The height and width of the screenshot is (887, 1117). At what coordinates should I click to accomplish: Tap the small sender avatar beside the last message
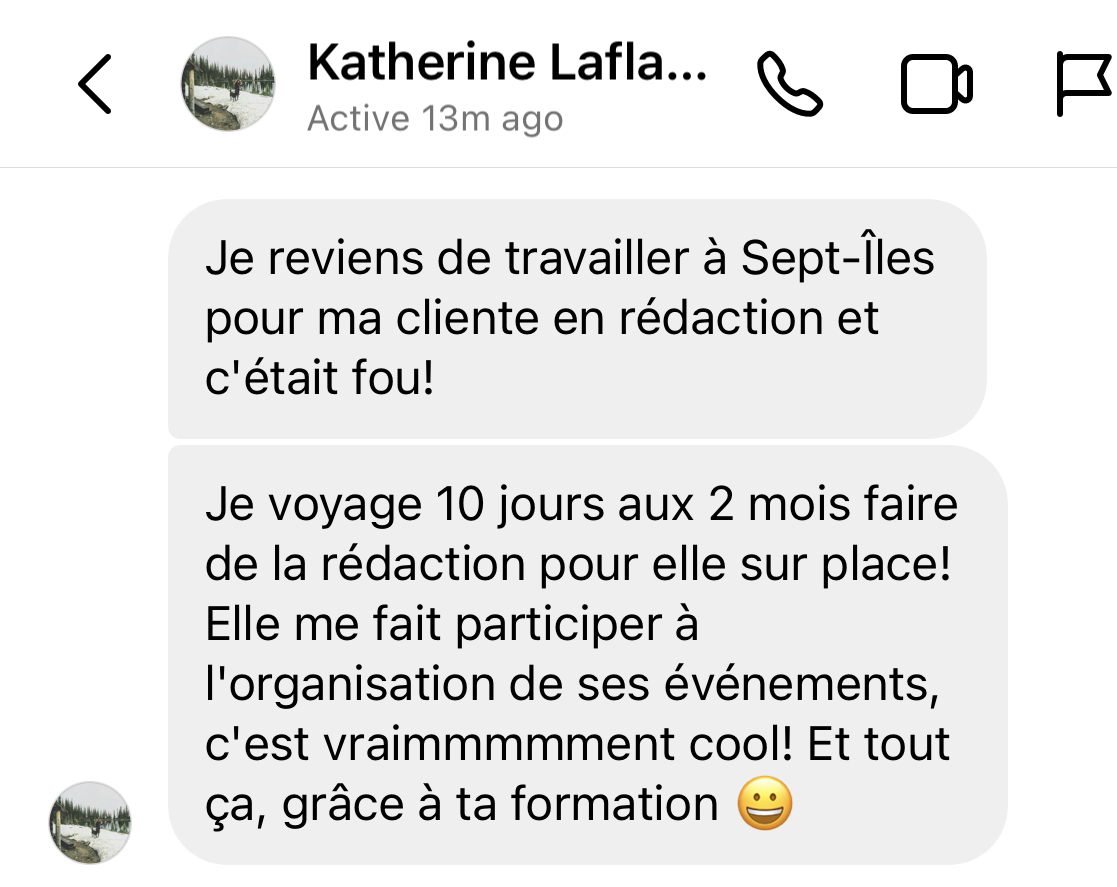90,823
